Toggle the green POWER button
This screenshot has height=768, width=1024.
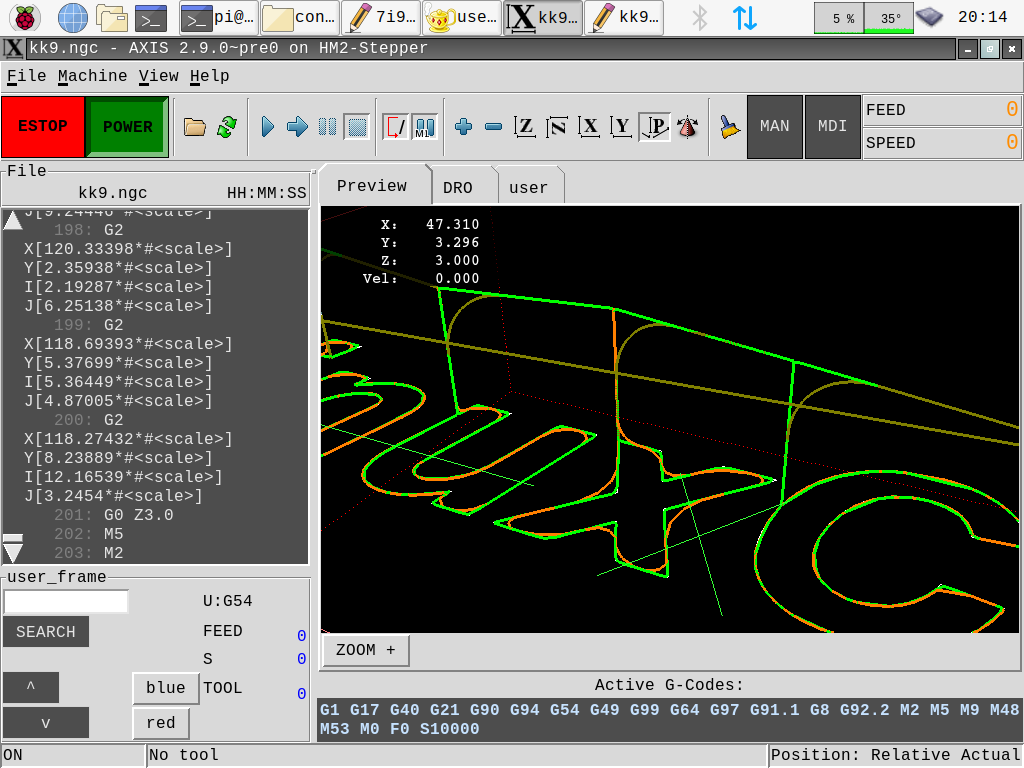tap(127, 127)
